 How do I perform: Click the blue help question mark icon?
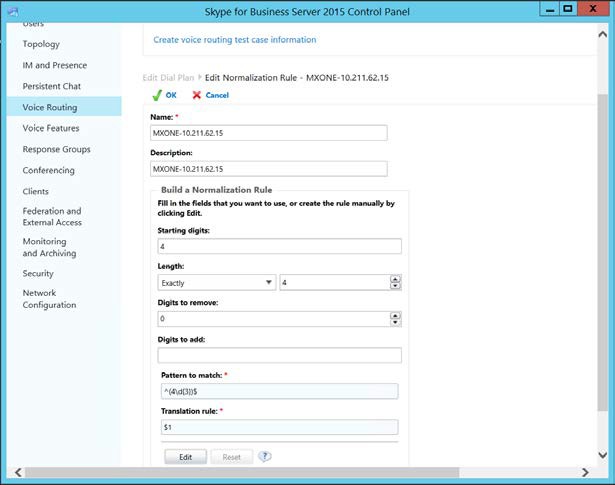coord(265,456)
